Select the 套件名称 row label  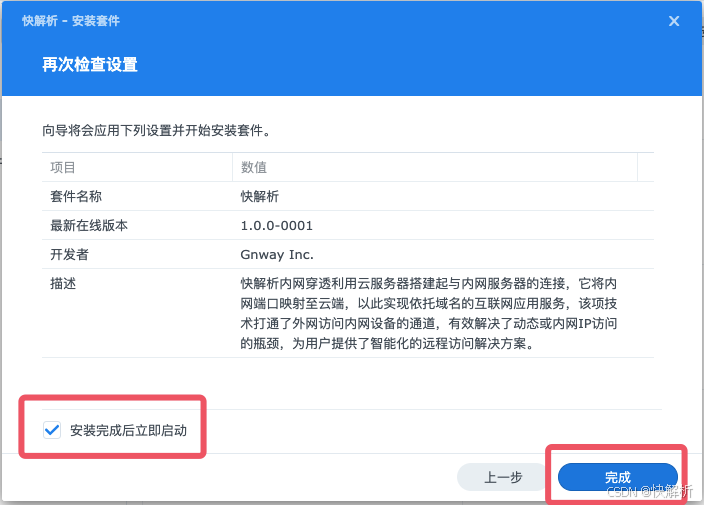(x=76, y=196)
